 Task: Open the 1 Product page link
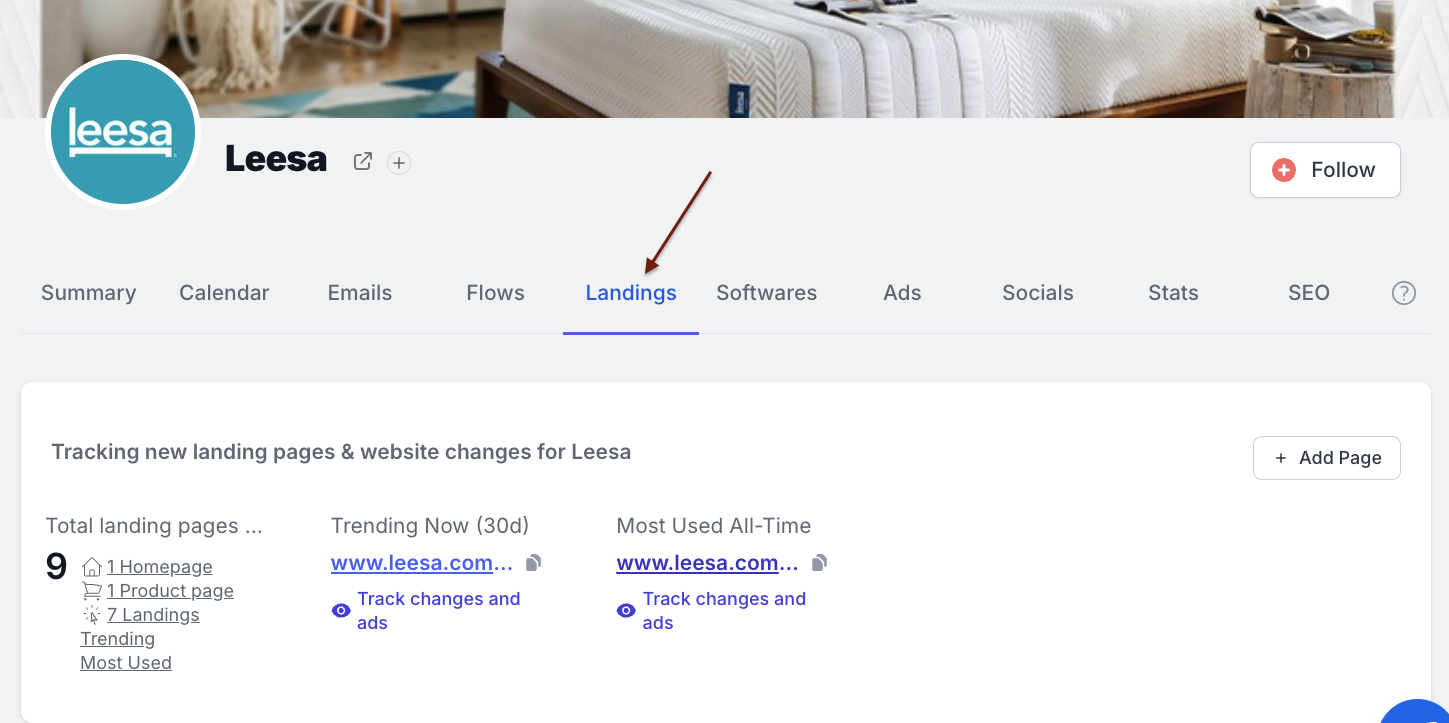coord(170,591)
